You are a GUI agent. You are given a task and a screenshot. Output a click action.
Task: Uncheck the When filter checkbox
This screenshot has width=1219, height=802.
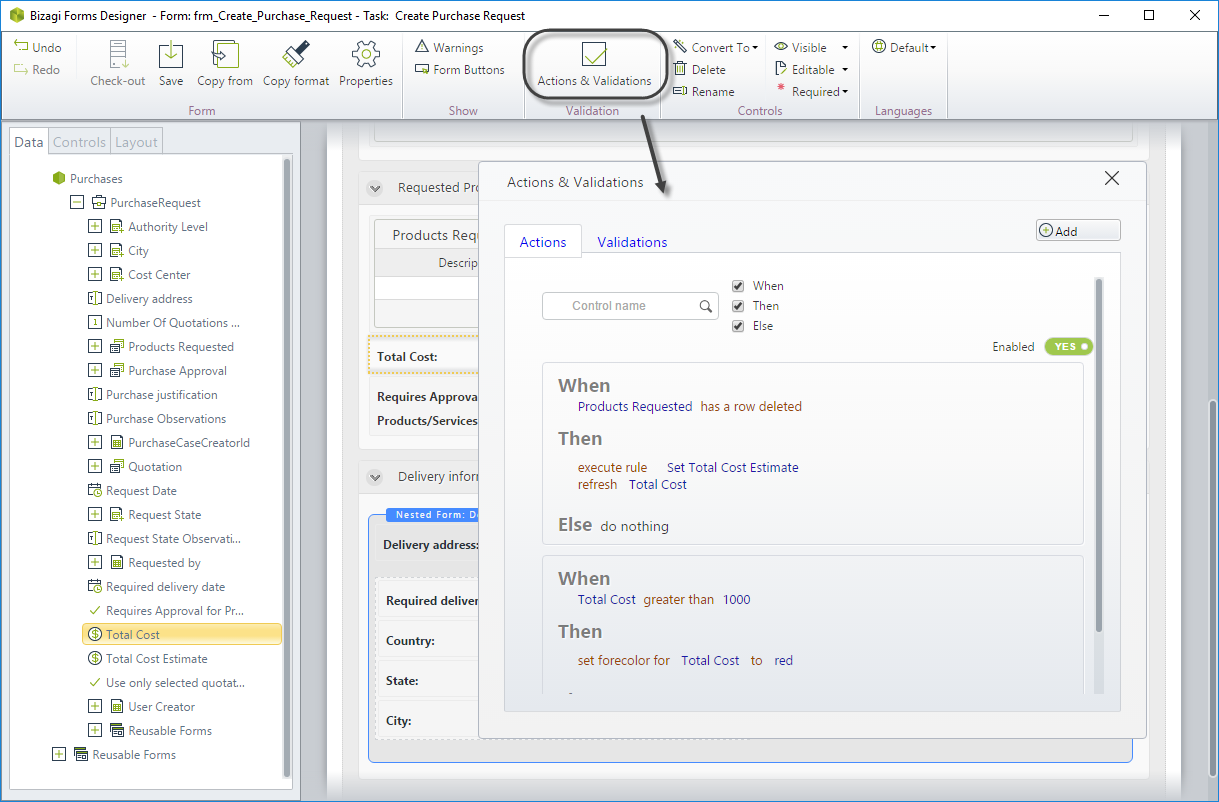738,286
